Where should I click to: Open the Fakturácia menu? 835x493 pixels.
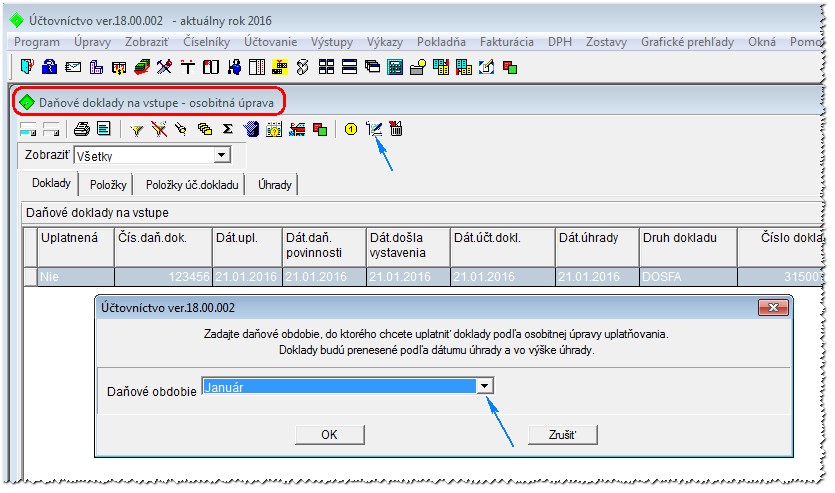click(506, 42)
